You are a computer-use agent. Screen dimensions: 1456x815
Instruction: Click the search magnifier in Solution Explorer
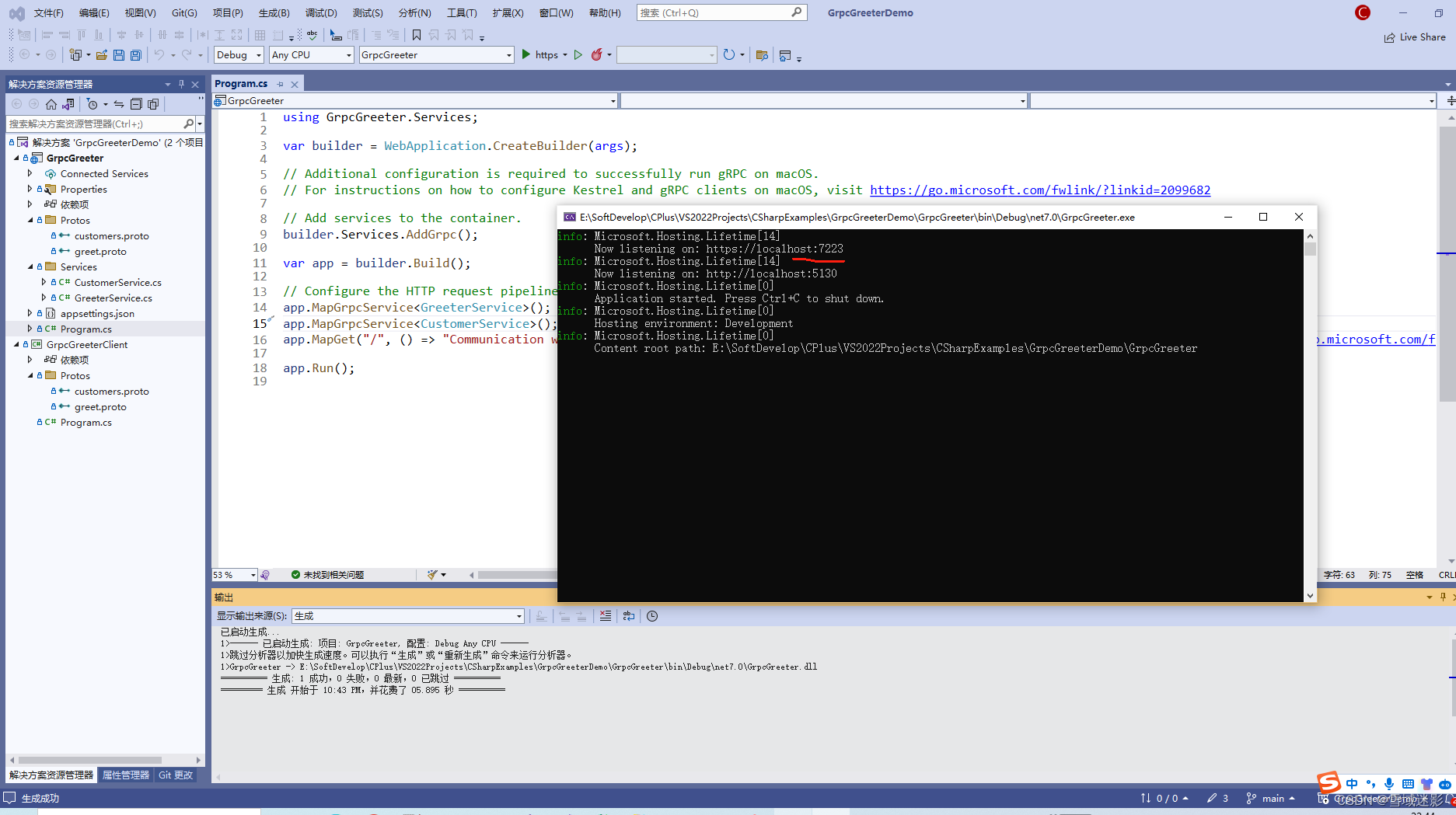click(x=188, y=124)
